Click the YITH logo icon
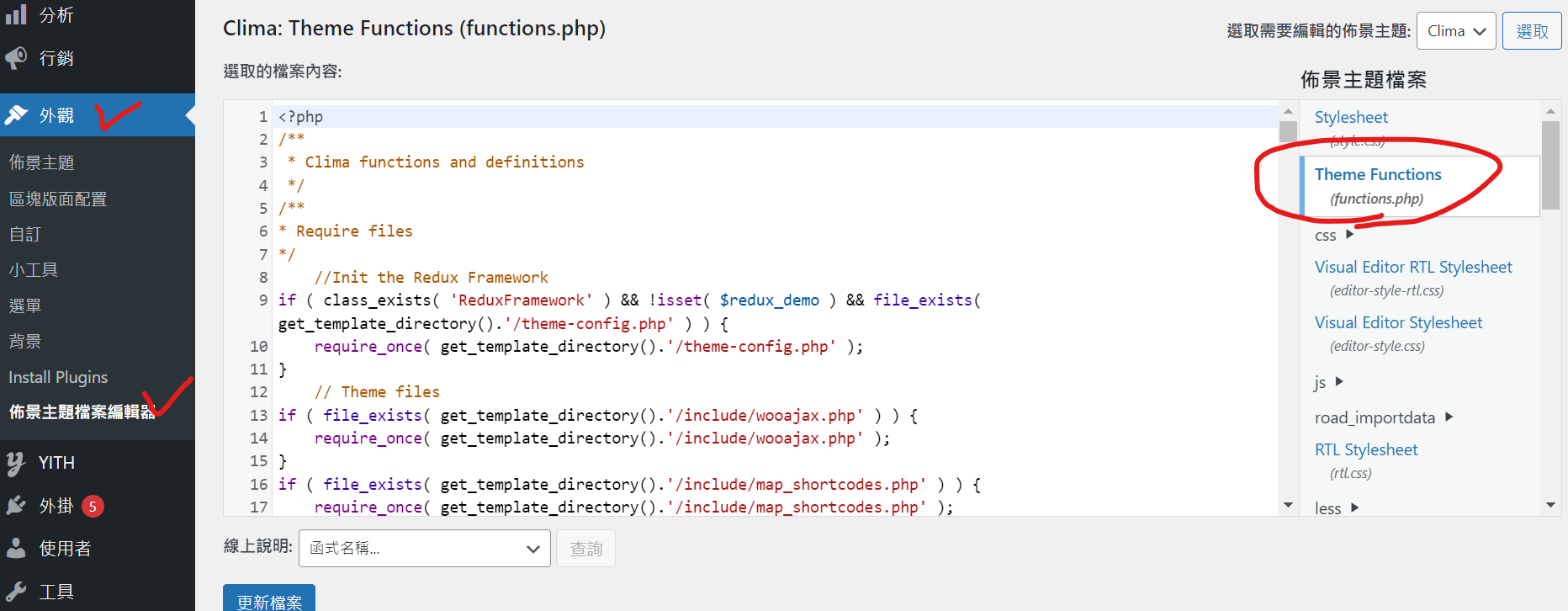Screen dimensions: 1568x611 [x=16, y=463]
